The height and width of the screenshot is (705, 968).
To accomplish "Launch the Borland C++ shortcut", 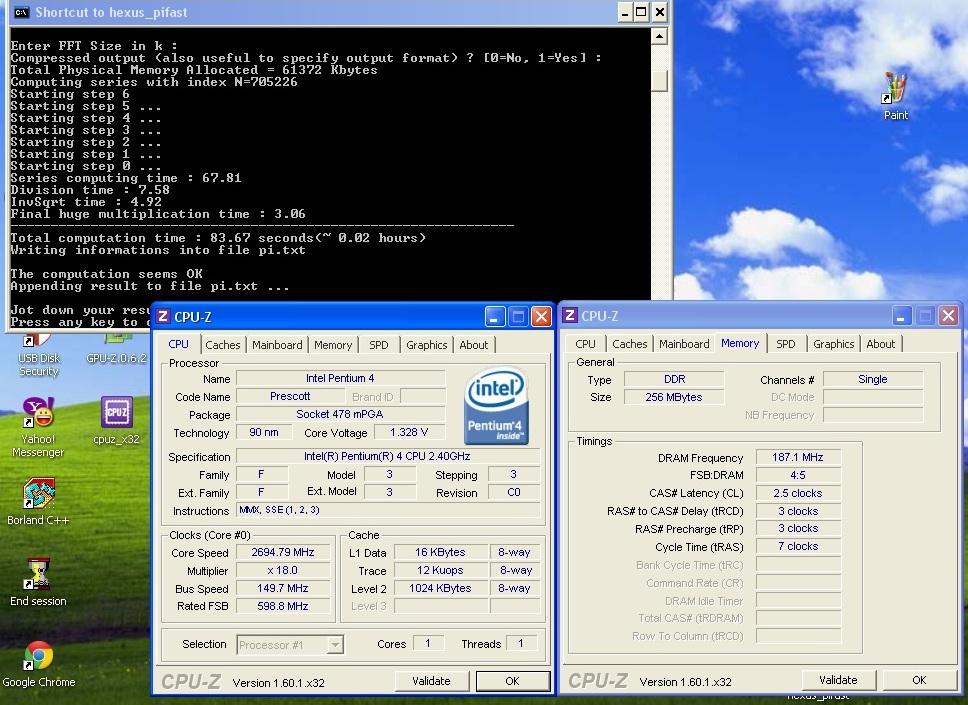I will click(x=38, y=501).
